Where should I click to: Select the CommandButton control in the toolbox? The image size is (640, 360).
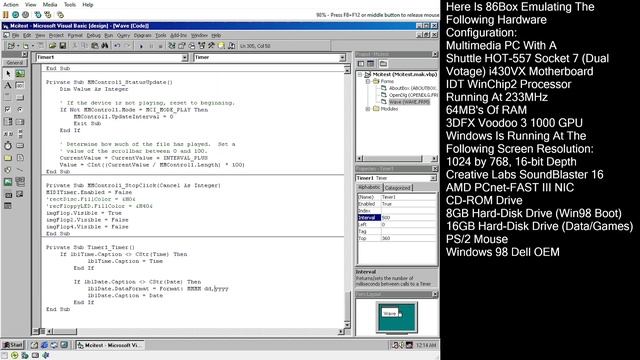pos(20,98)
